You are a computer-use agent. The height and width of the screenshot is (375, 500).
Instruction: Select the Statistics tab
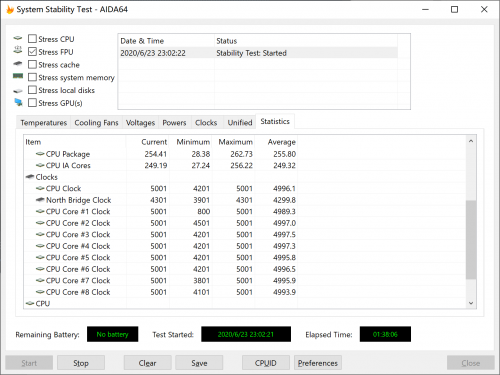(275, 121)
